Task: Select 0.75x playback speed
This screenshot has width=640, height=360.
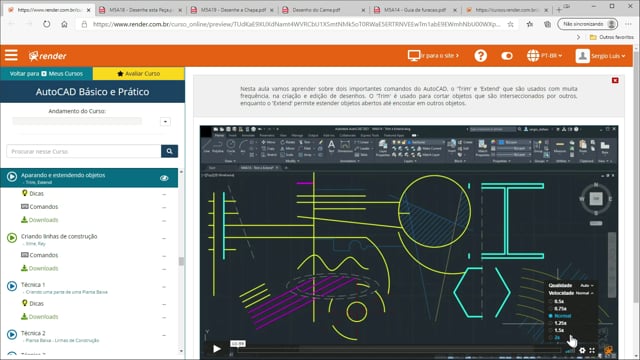Action: click(560, 309)
